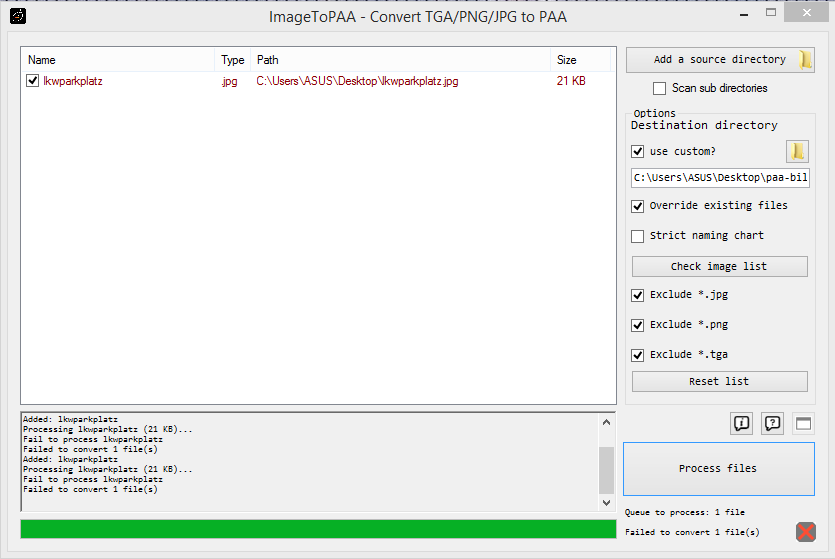
Task: Disable Override existing files
Action: coord(638,206)
